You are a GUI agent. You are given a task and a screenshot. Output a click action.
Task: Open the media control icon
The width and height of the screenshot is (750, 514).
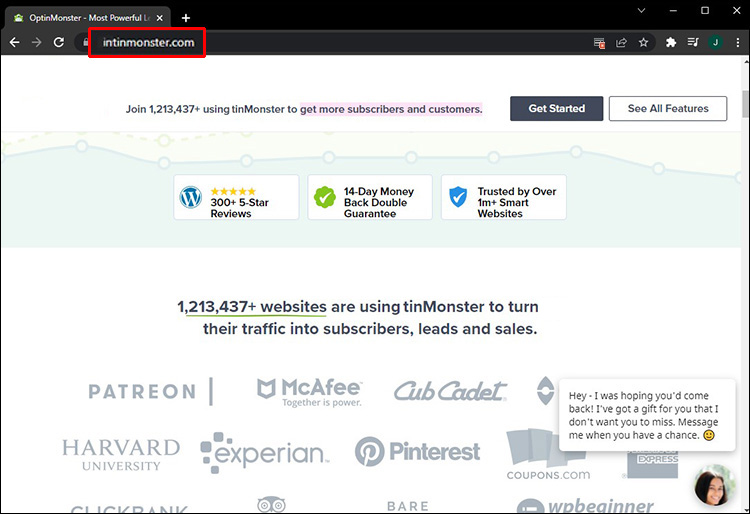(x=693, y=43)
